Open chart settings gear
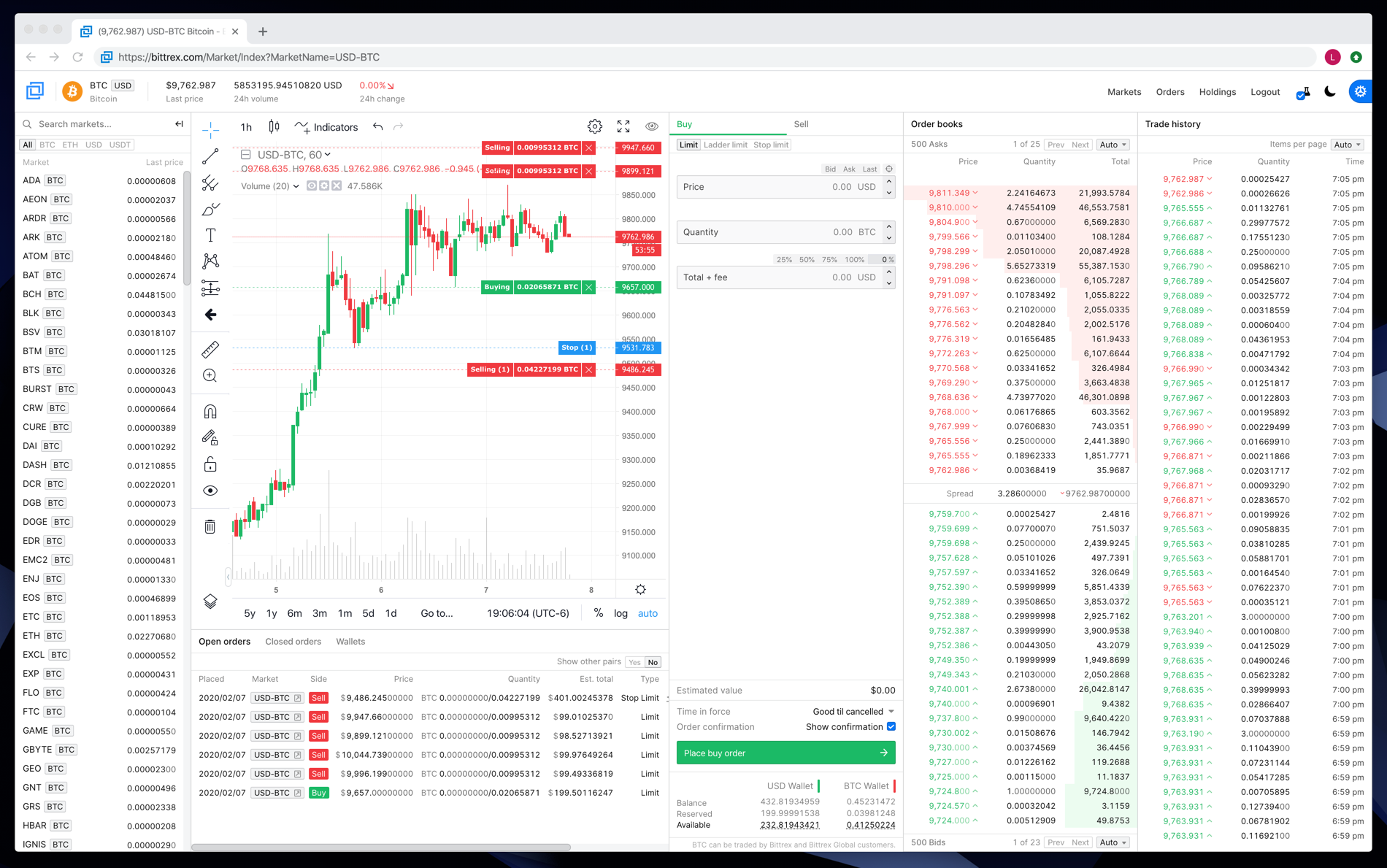Screen dimensions: 1387x868 point(595,127)
